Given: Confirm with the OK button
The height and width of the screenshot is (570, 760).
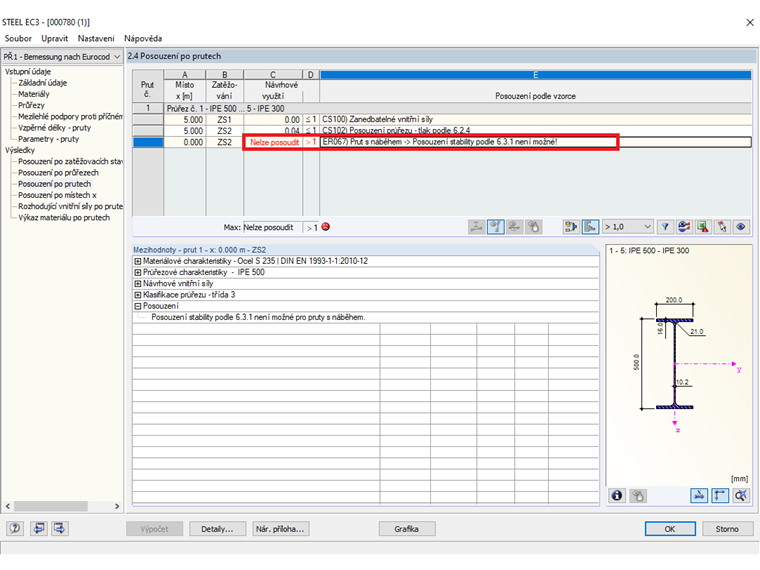Looking at the screenshot, I should tap(670, 529).
